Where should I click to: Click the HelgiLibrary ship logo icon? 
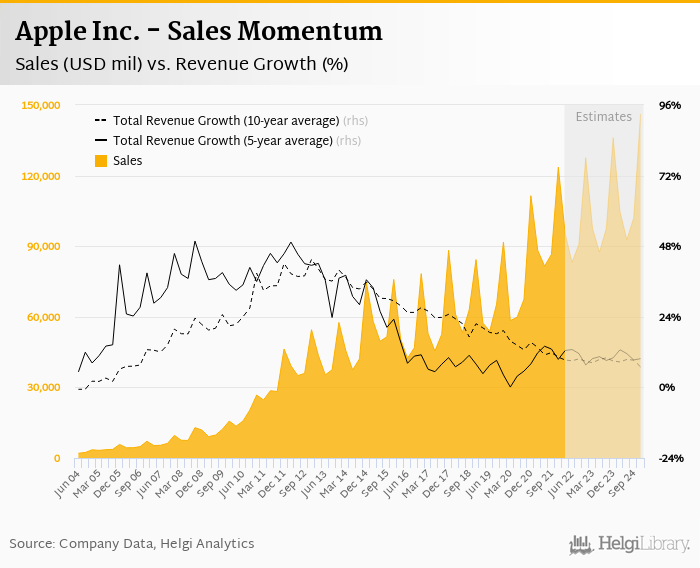pyautogui.click(x=583, y=543)
